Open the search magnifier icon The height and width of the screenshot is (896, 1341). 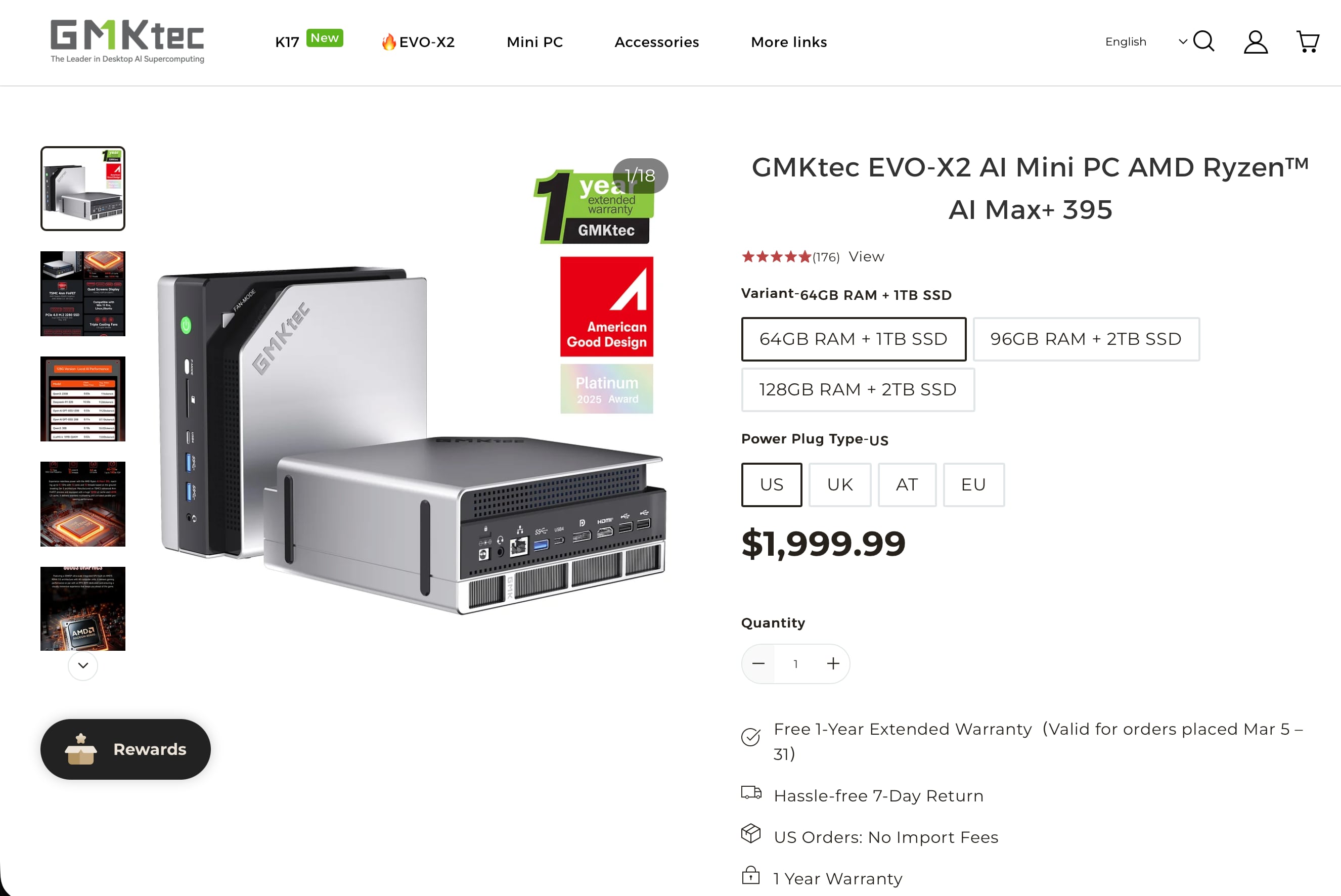click(1203, 41)
